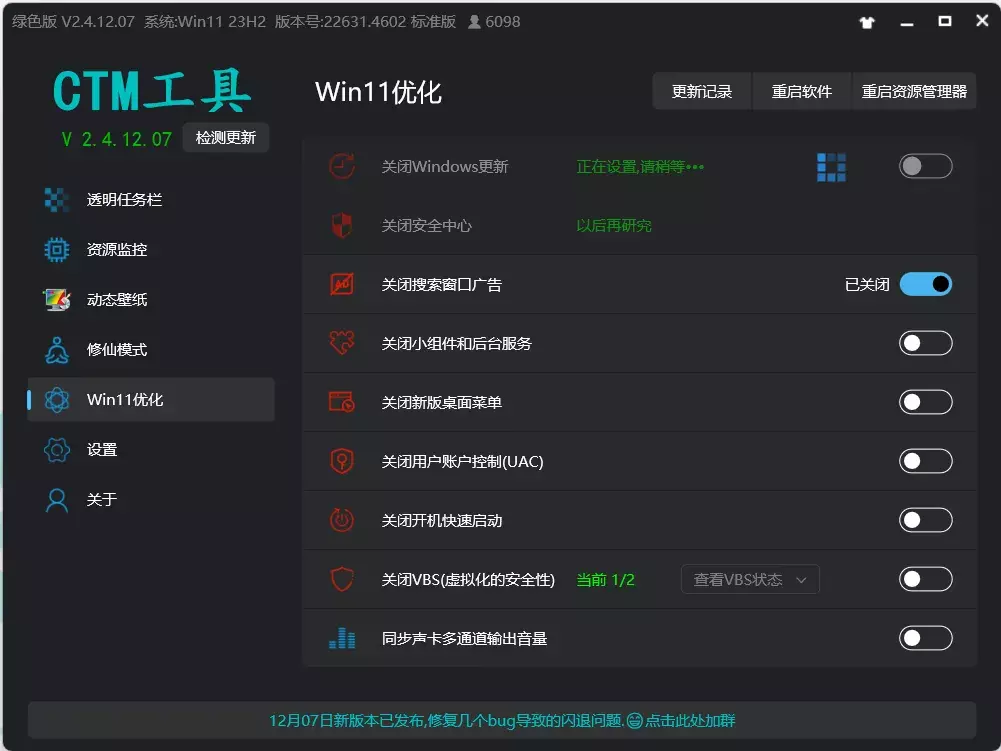Open 设置 sidebar page
The image size is (1001, 751).
[151, 450]
